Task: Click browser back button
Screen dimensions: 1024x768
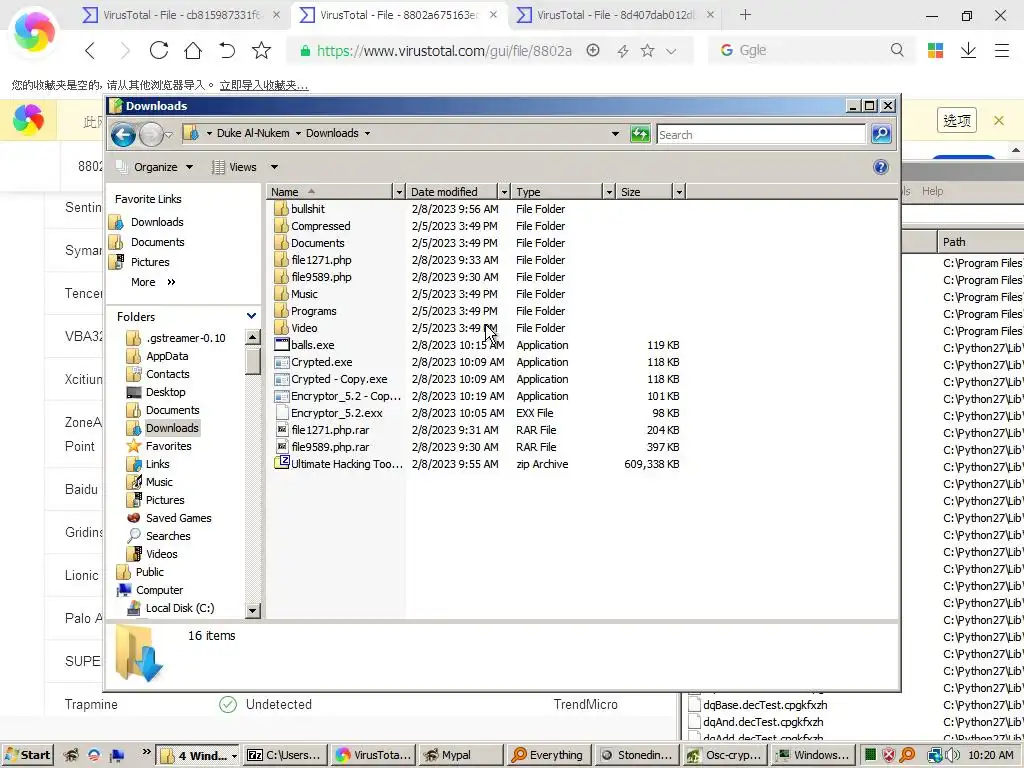Action: tap(90, 50)
